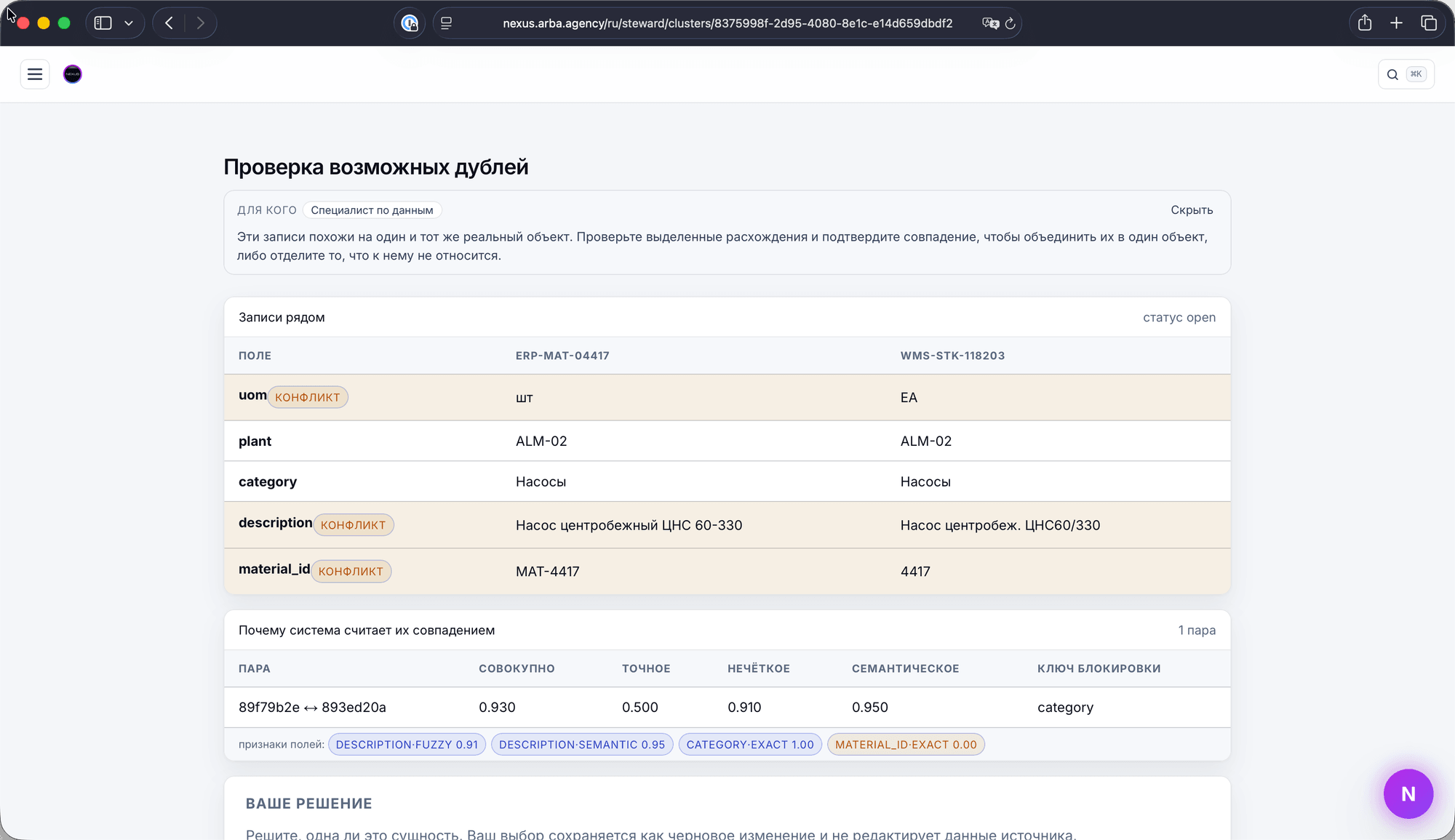Image resolution: width=1455 pixels, height=840 pixels.
Task: Click the СЕМАНТИЧЕСКОЕ column header
Action: point(906,668)
